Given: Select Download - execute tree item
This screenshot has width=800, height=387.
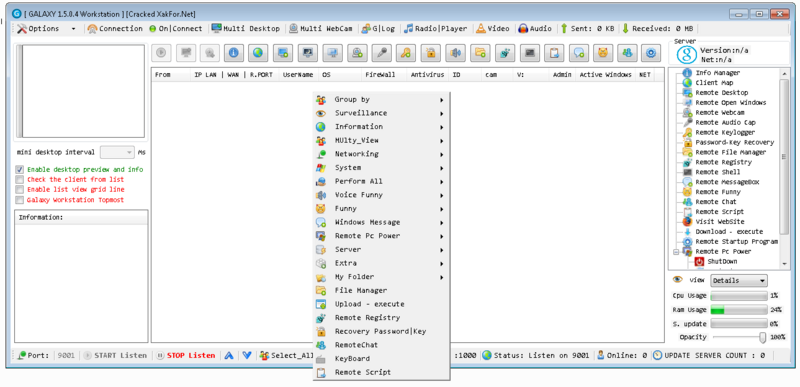Looking at the screenshot, I should pyautogui.click(x=729, y=232).
